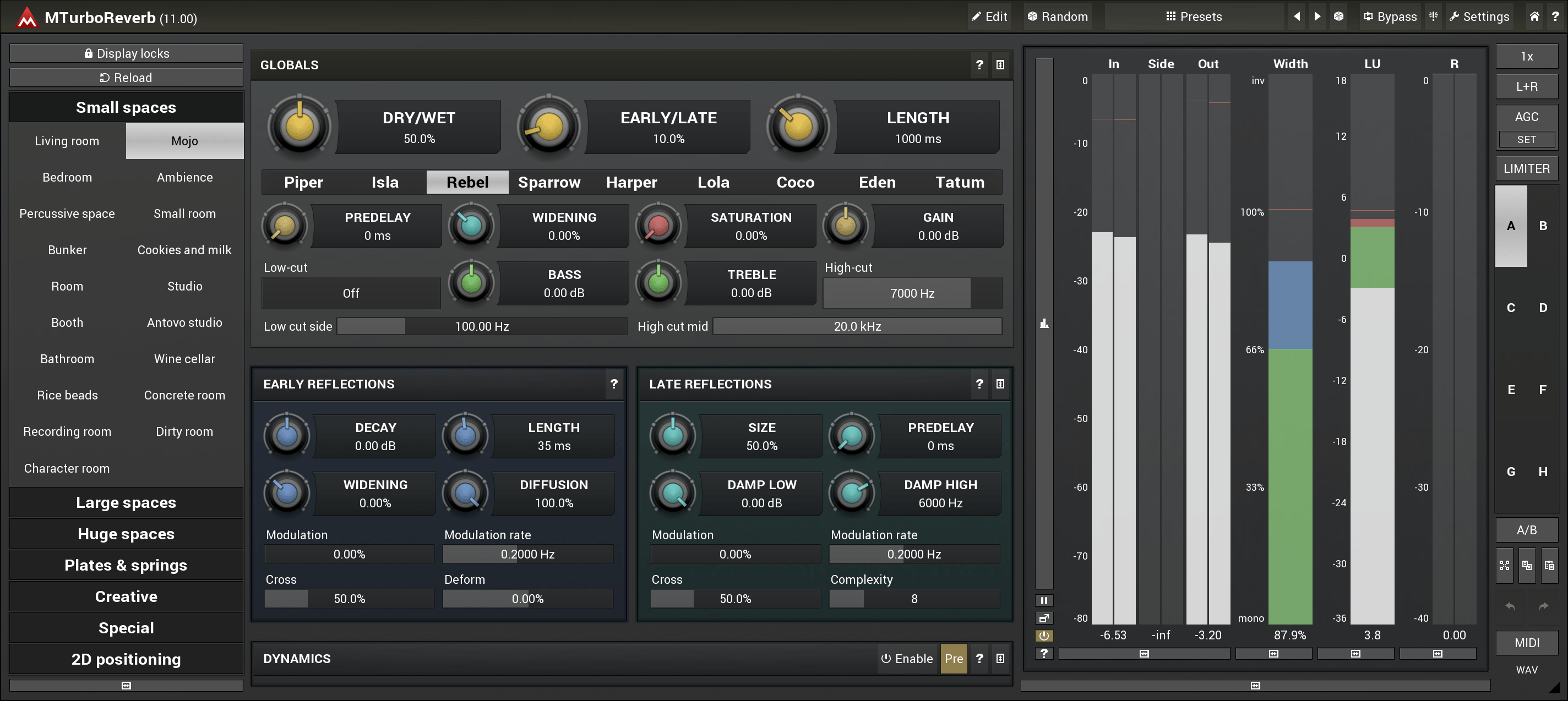
Task: Select the Wine cellar preset
Action: tap(184, 358)
